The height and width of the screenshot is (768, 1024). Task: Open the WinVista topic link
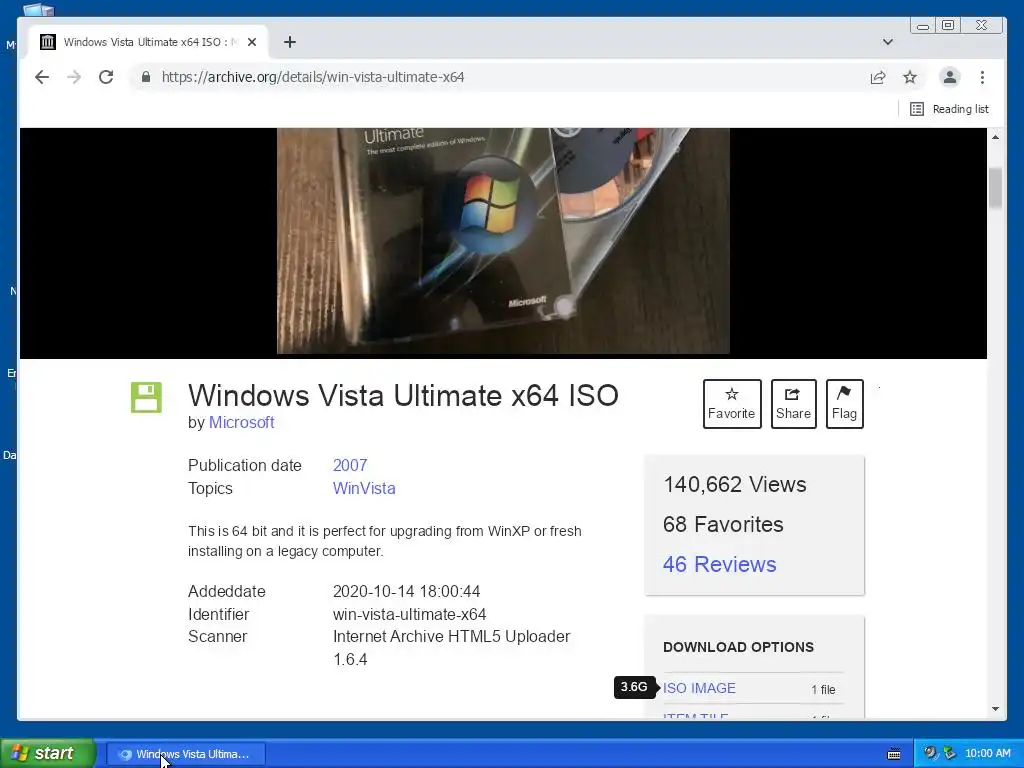coord(364,488)
